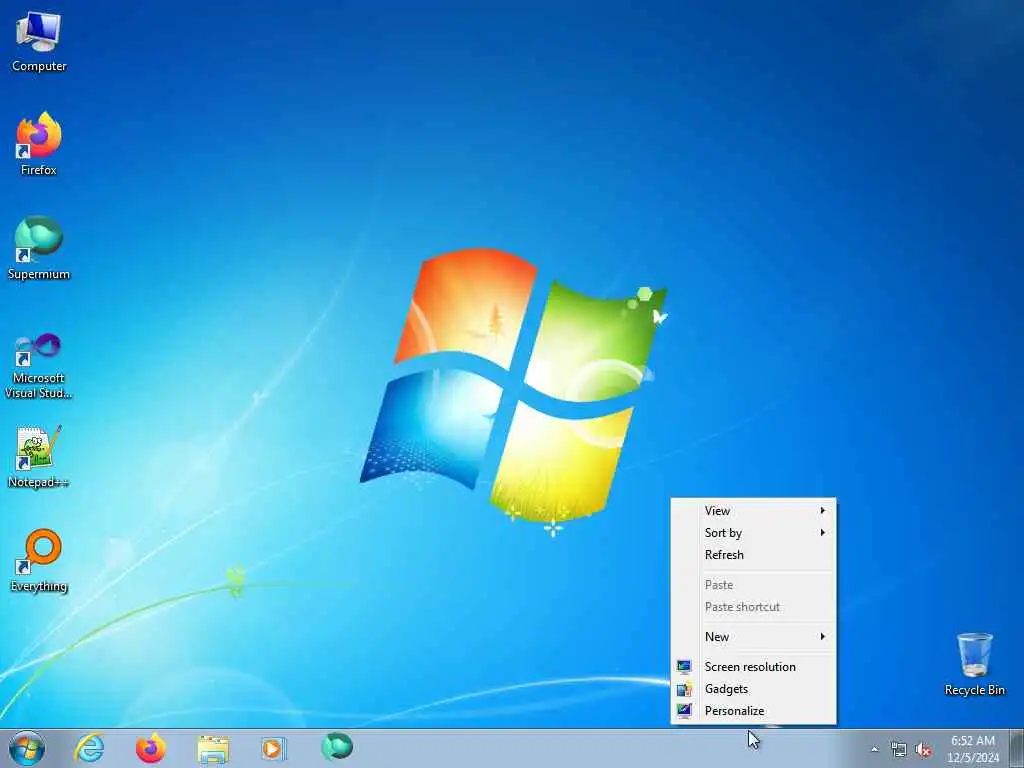Show hidden system tray icons arrow
The height and width of the screenshot is (768, 1024).
[874, 750]
